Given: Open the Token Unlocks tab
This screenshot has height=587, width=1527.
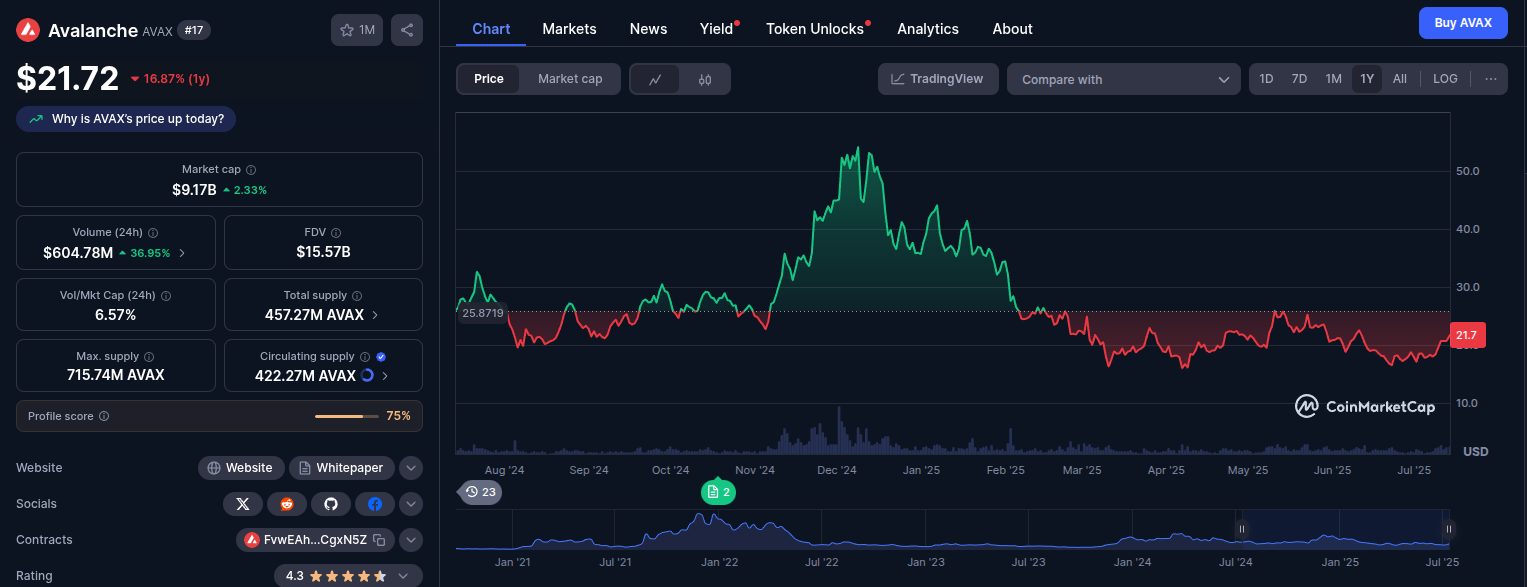Looking at the screenshot, I should (815, 29).
